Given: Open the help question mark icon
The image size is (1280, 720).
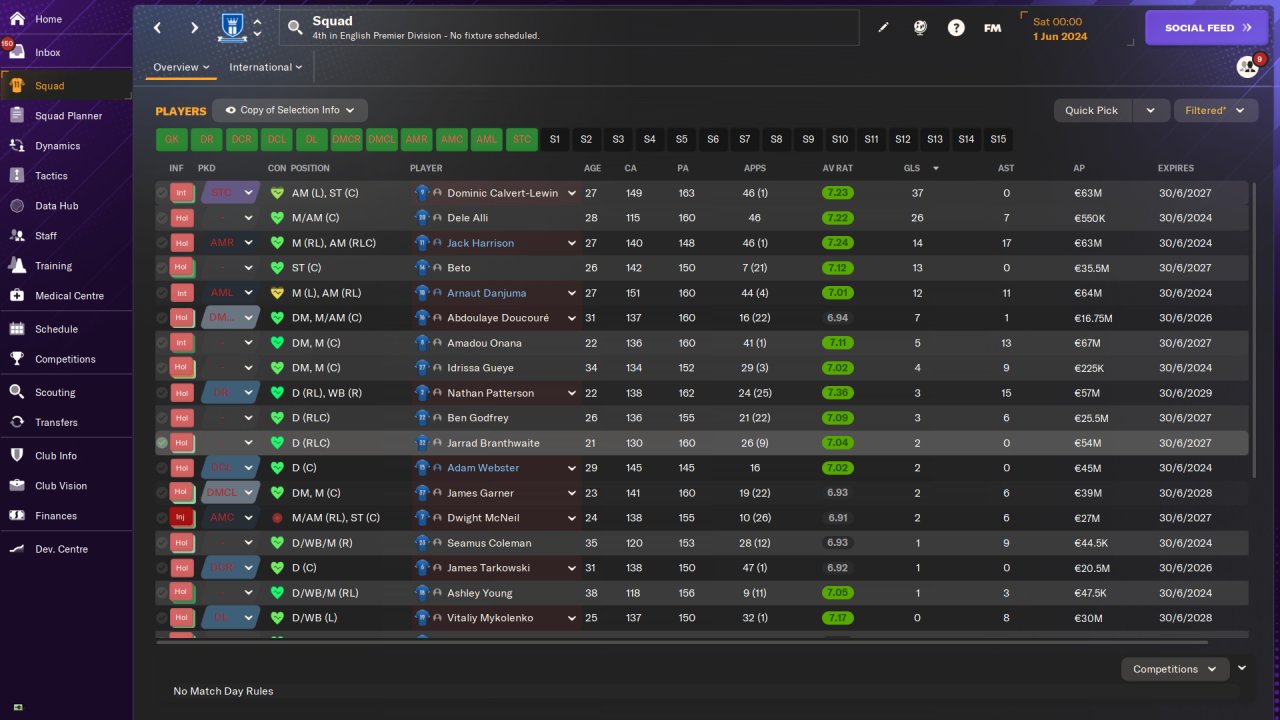Looking at the screenshot, I should (x=956, y=28).
